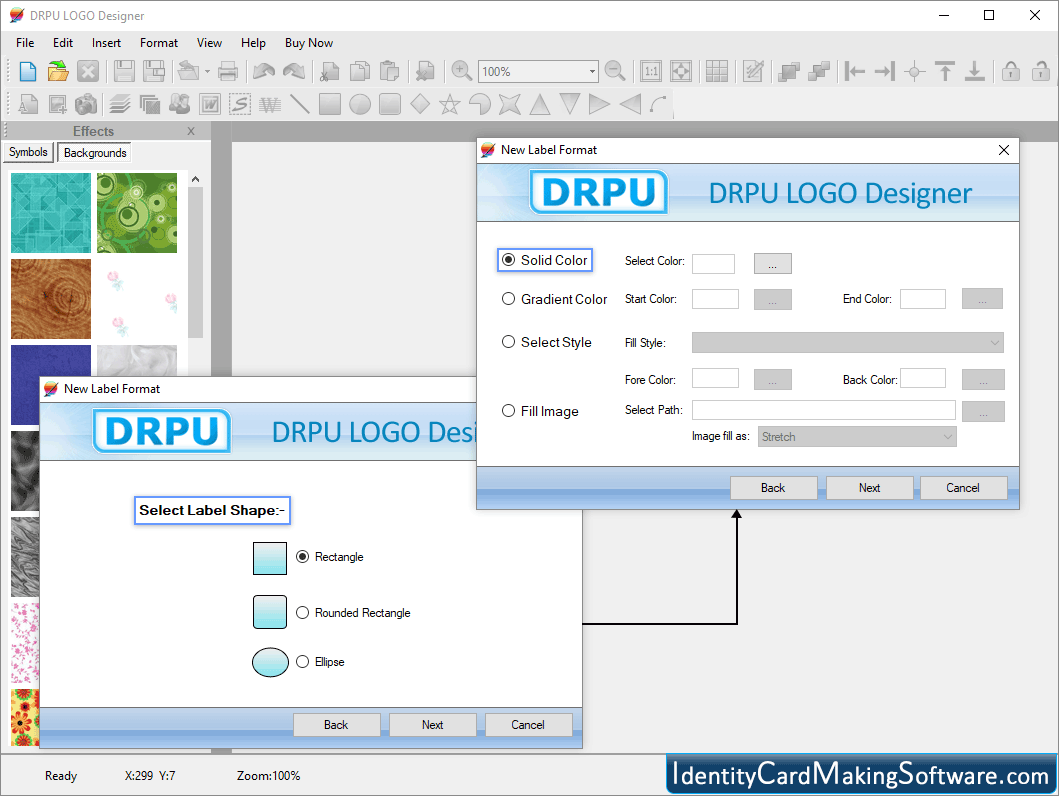1059x796 pixels.
Task: Click the open padlock unlock icon
Action: pyautogui.click(x=1041, y=71)
